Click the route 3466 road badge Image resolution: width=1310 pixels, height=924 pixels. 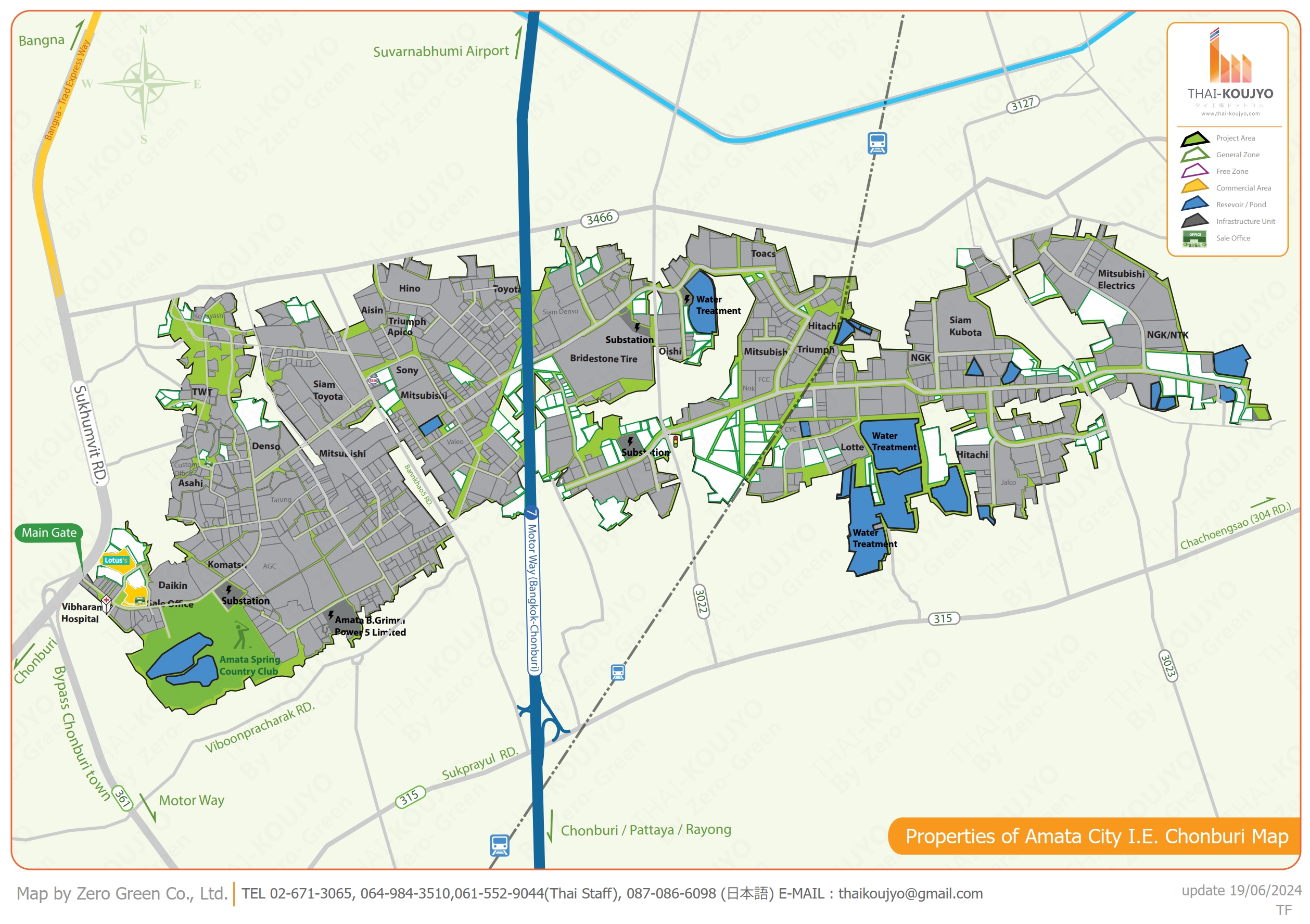599,219
